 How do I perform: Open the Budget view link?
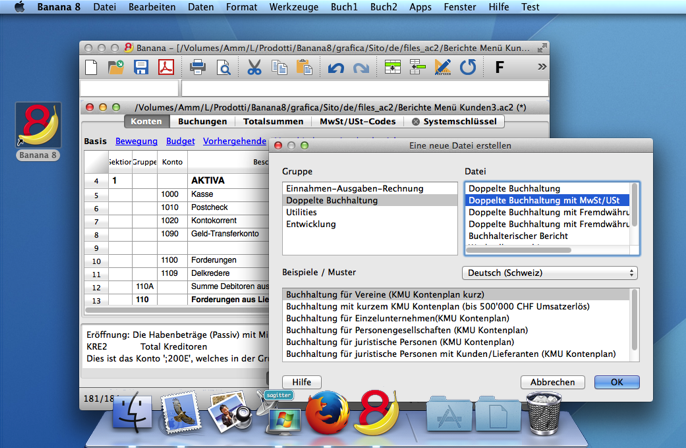pyautogui.click(x=180, y=141)
